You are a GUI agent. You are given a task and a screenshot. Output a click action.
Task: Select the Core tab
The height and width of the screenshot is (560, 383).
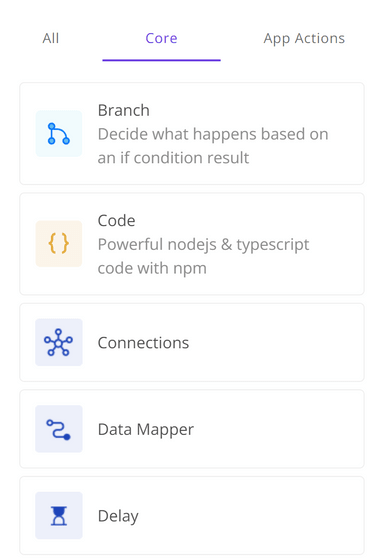click(x=161, y=38)
